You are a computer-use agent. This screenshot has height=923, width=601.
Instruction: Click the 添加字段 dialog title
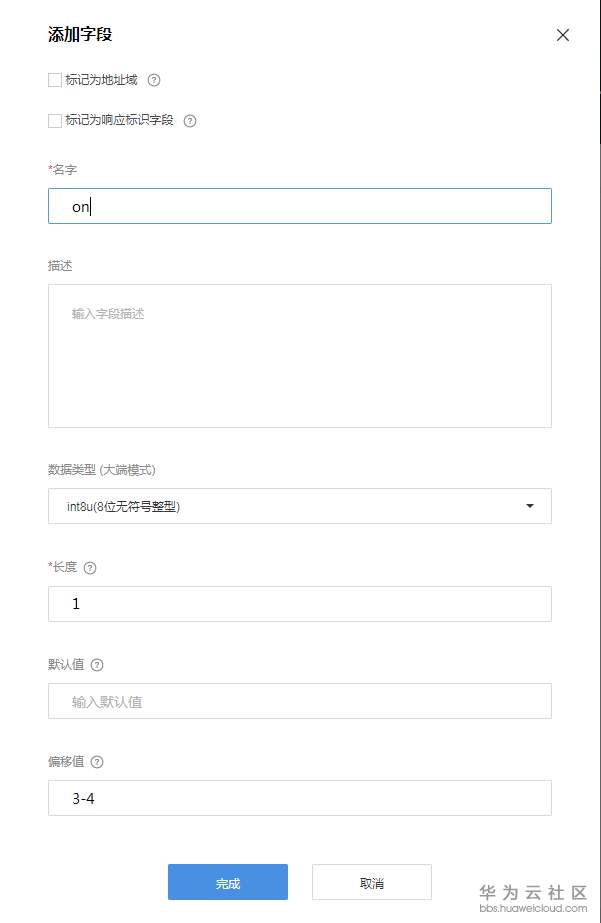coord(80,34)
